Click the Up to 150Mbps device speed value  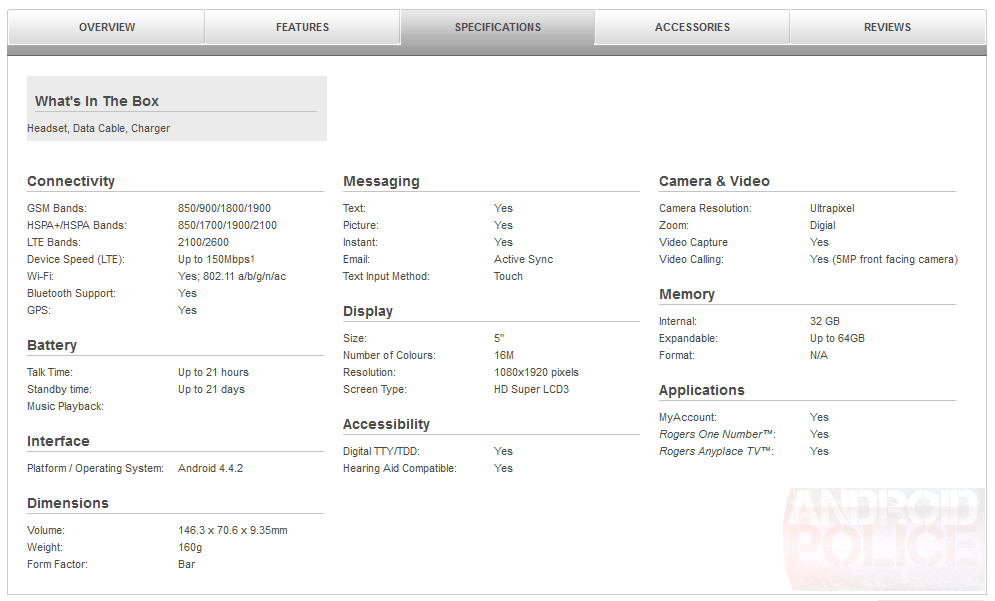tap(215, 258)
